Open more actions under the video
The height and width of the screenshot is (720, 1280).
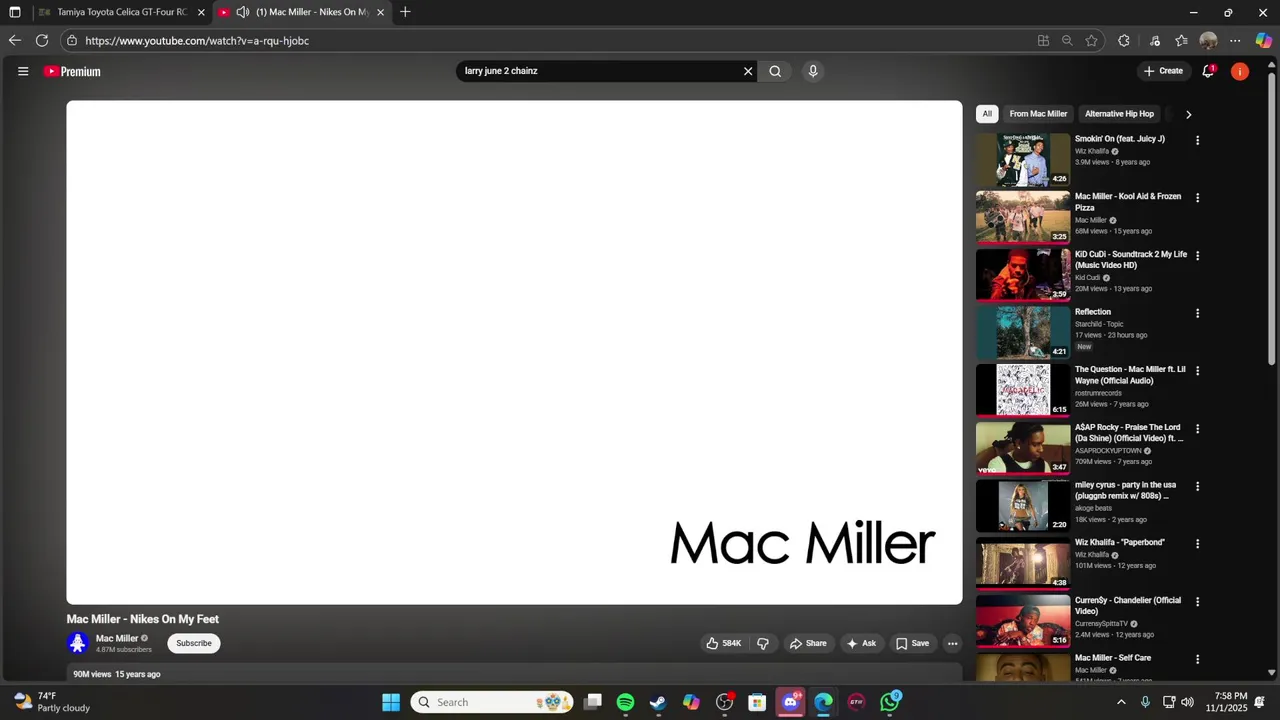coord(952,643)
